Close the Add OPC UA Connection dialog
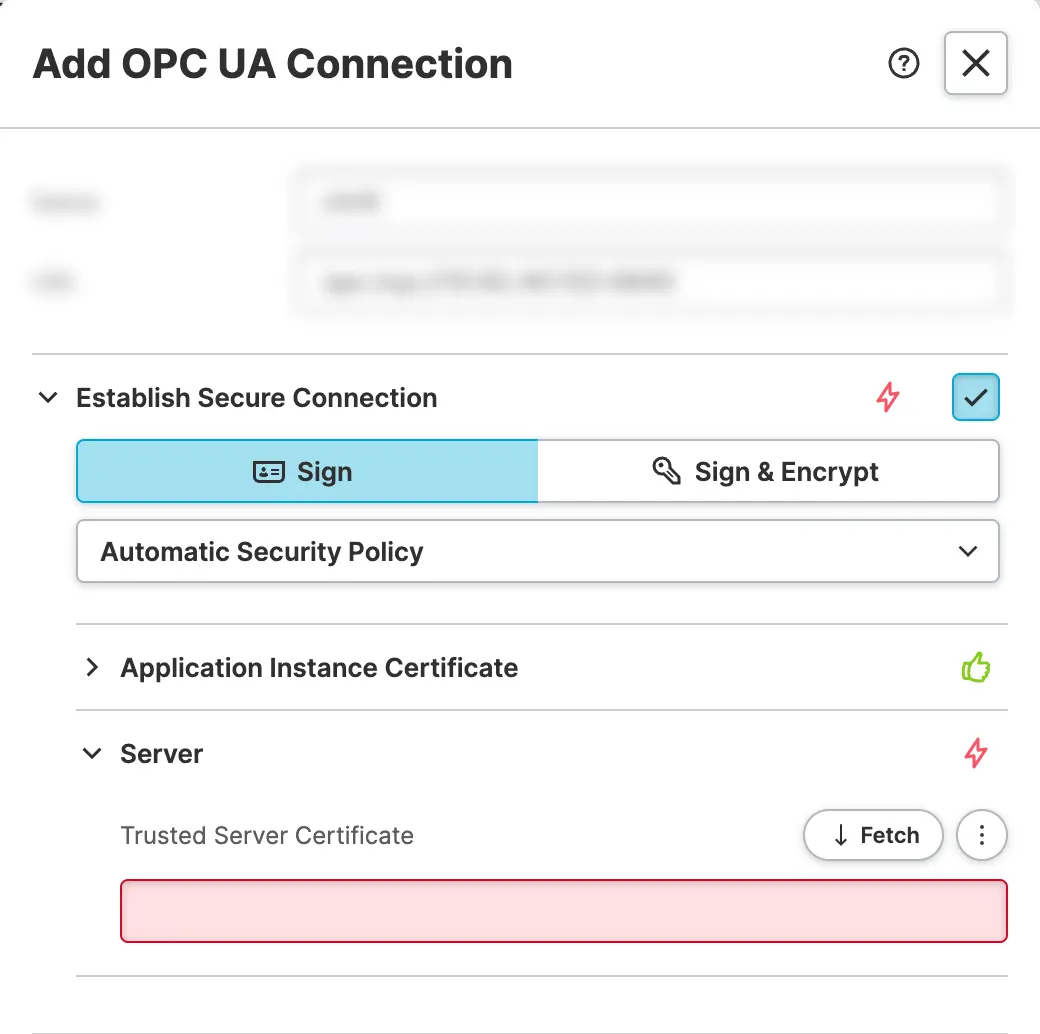 pyautogui.click(x=975, y=64)
